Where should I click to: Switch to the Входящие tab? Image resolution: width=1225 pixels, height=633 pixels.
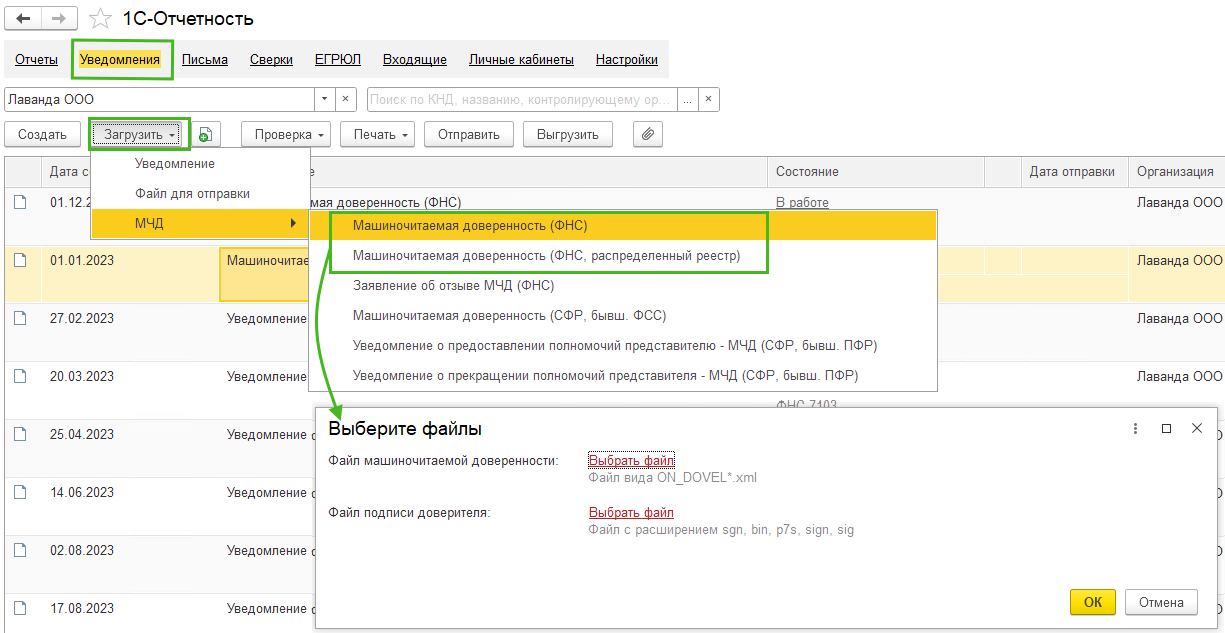coord(415,60)
